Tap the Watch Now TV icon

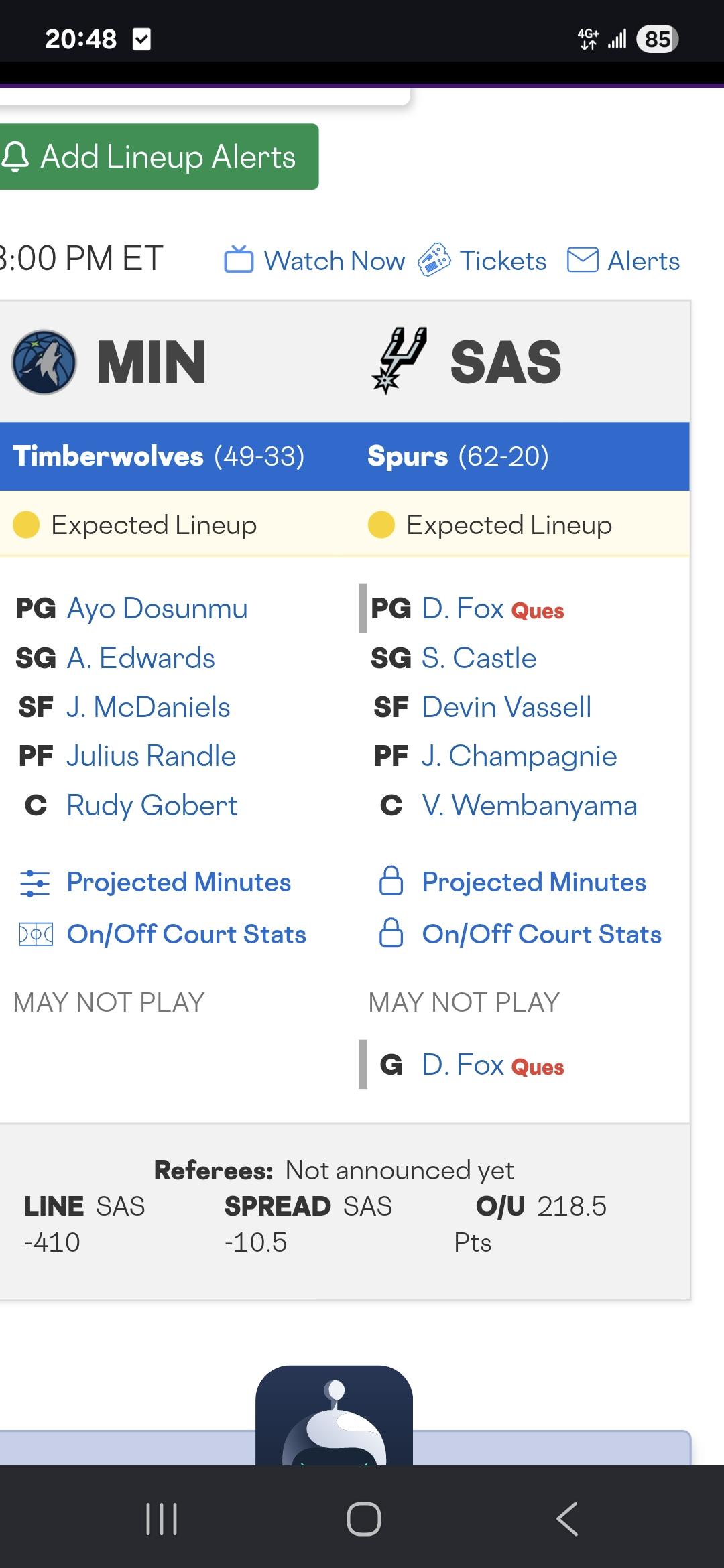pos(239,260)
